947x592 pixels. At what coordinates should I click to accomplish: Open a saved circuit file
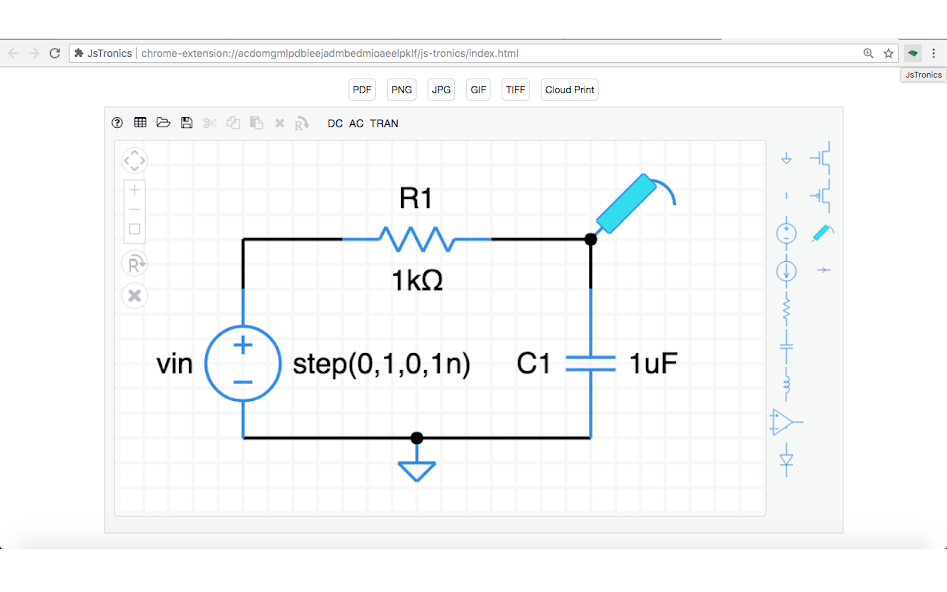click(x=163, y=122)
